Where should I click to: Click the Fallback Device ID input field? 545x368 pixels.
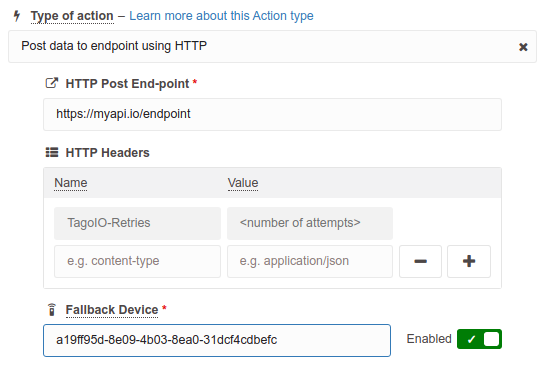tap(217, 341)
